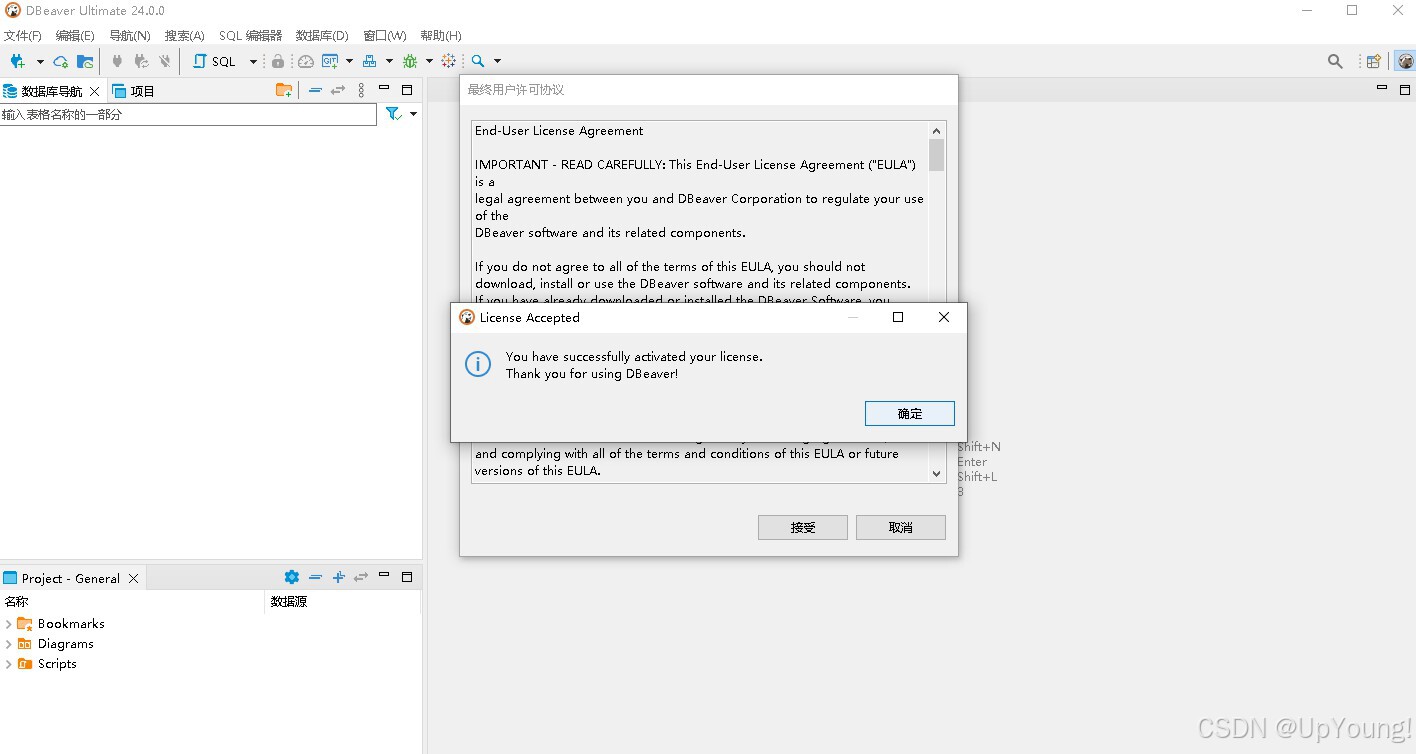This screenshot has height=754, width=1416.
Task: Open navigator panel three-dot view menu
Action: point(361,90)
